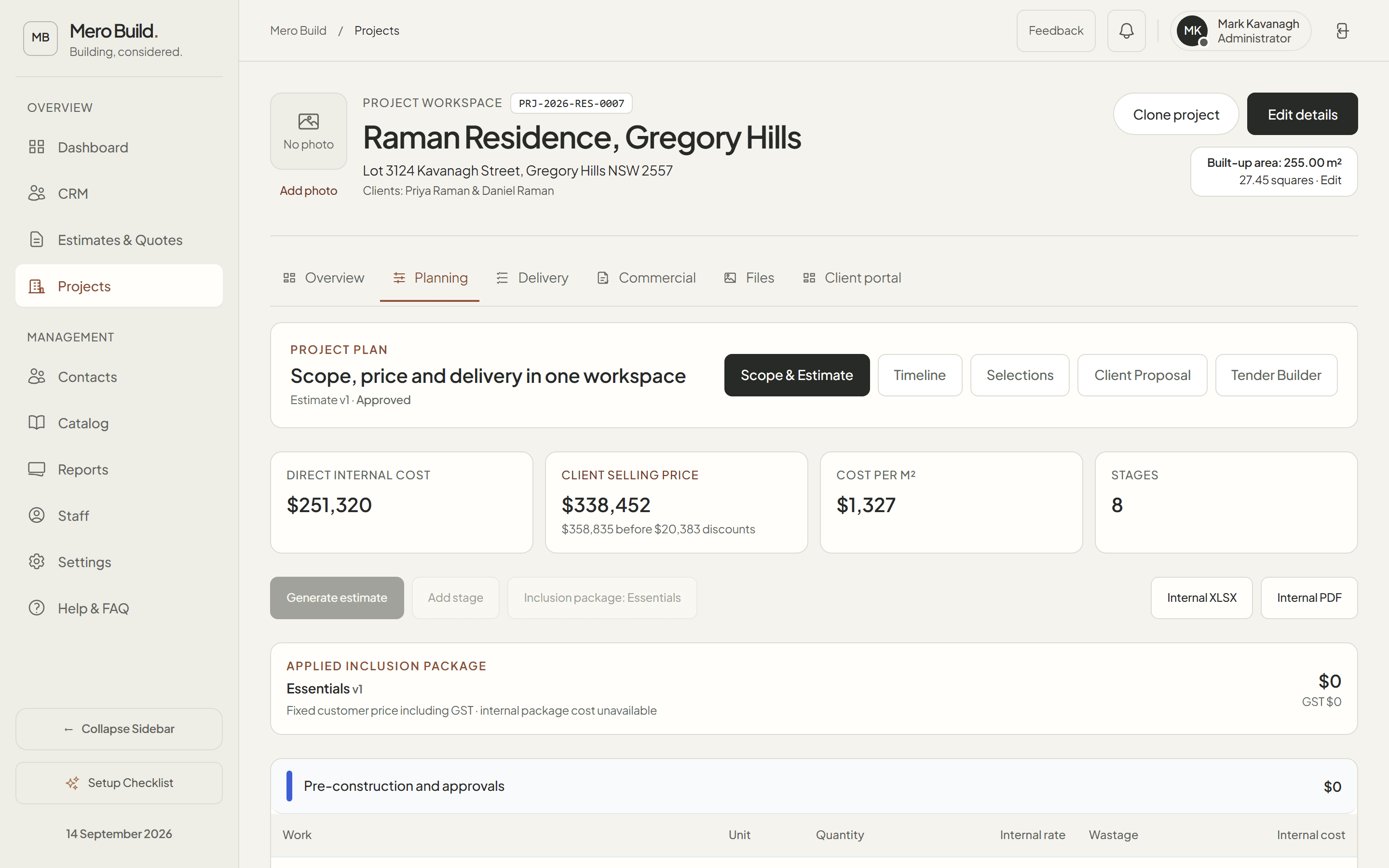Open the Files tab
Viewport: 1389px width, 868px height.
coord(749,278)
